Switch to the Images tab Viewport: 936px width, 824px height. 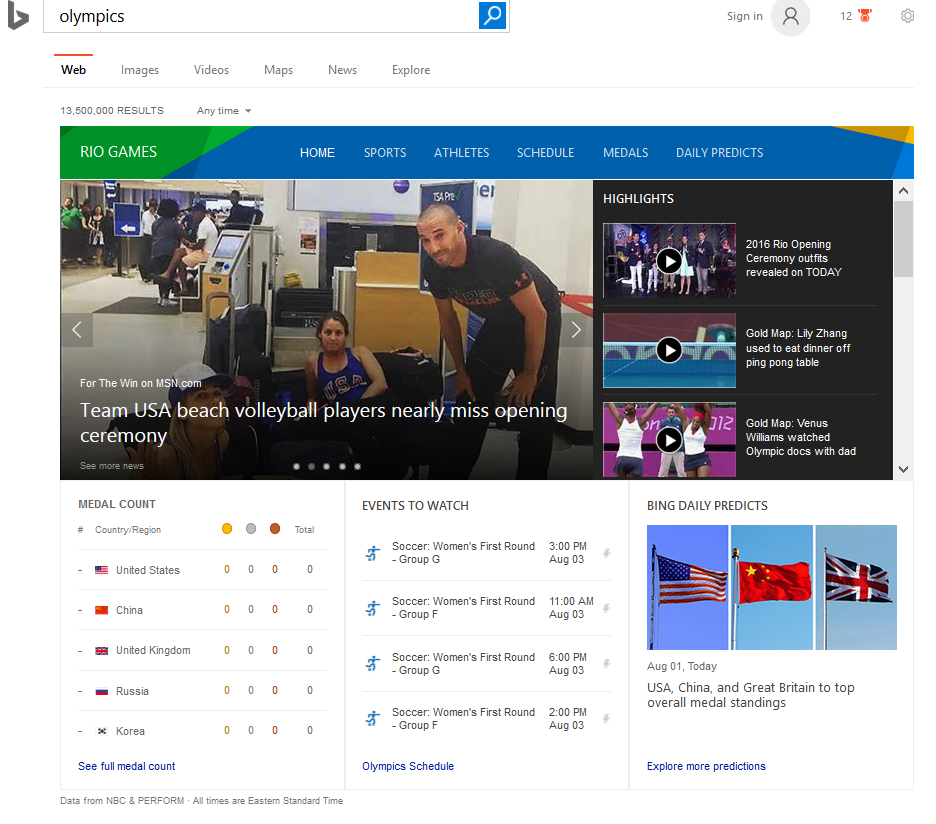click(140, 70)
